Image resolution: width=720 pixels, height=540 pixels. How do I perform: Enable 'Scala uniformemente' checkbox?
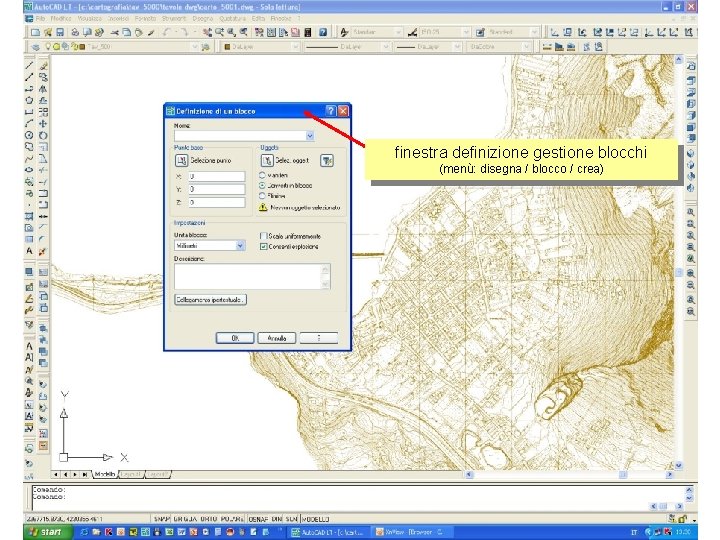(264, 236)
